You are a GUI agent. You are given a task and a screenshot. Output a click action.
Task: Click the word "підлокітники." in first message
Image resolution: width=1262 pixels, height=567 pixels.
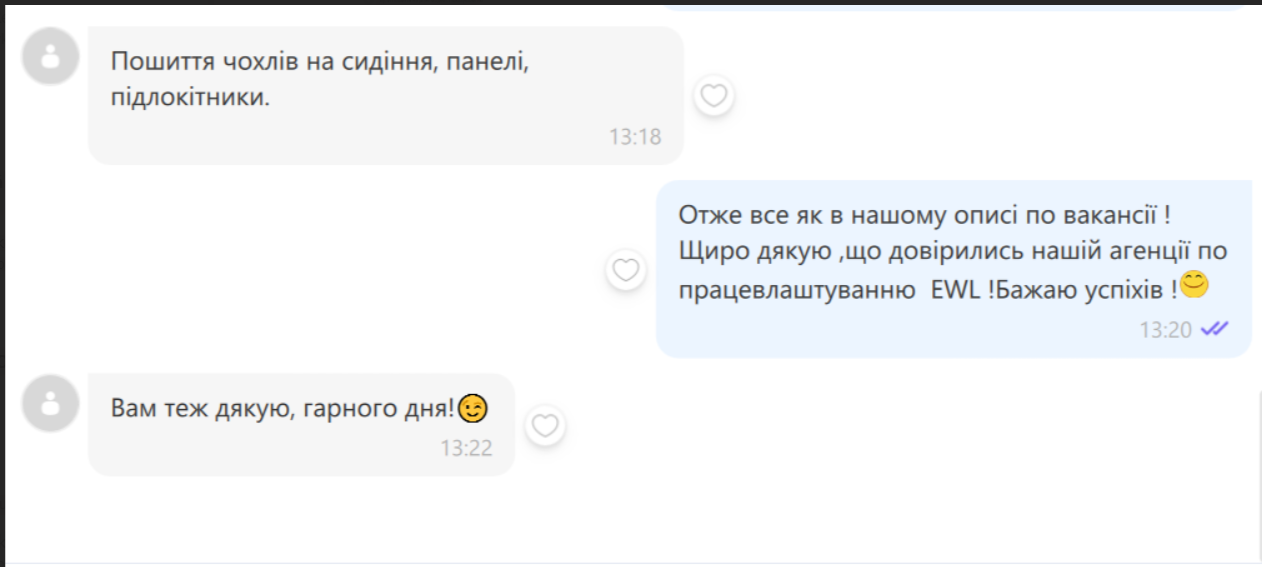[190, 100]
